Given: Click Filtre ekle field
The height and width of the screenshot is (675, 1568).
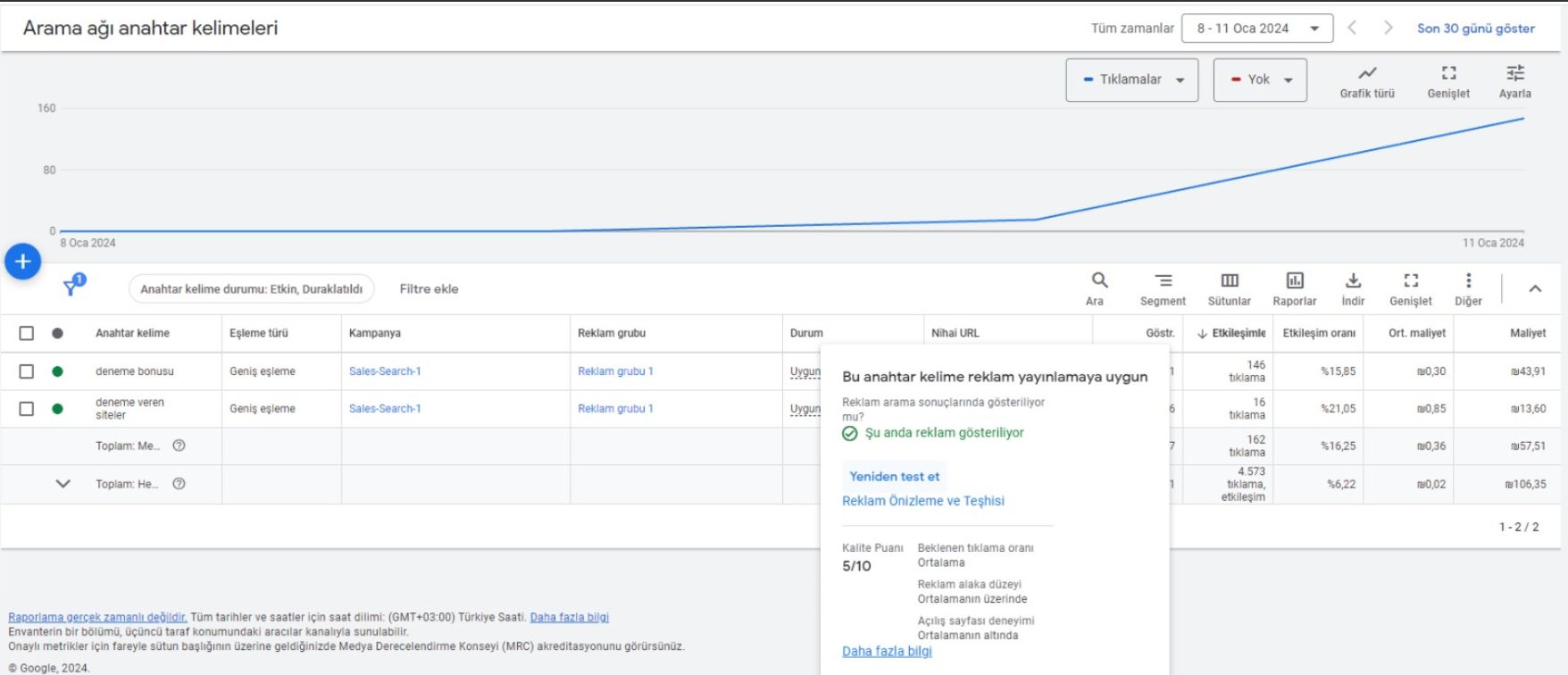Looking at the screenshot, I should click(429, 289).
